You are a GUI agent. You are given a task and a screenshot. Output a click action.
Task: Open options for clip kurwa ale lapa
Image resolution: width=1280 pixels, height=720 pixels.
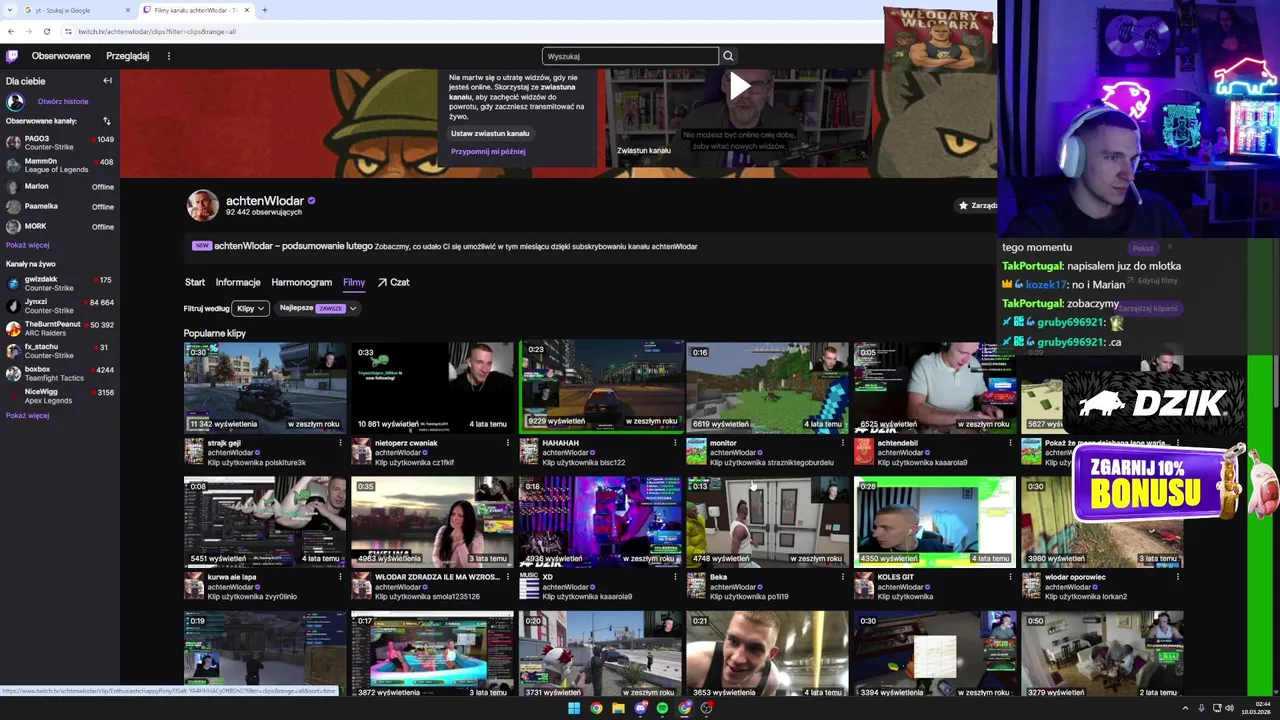point(340,577)
